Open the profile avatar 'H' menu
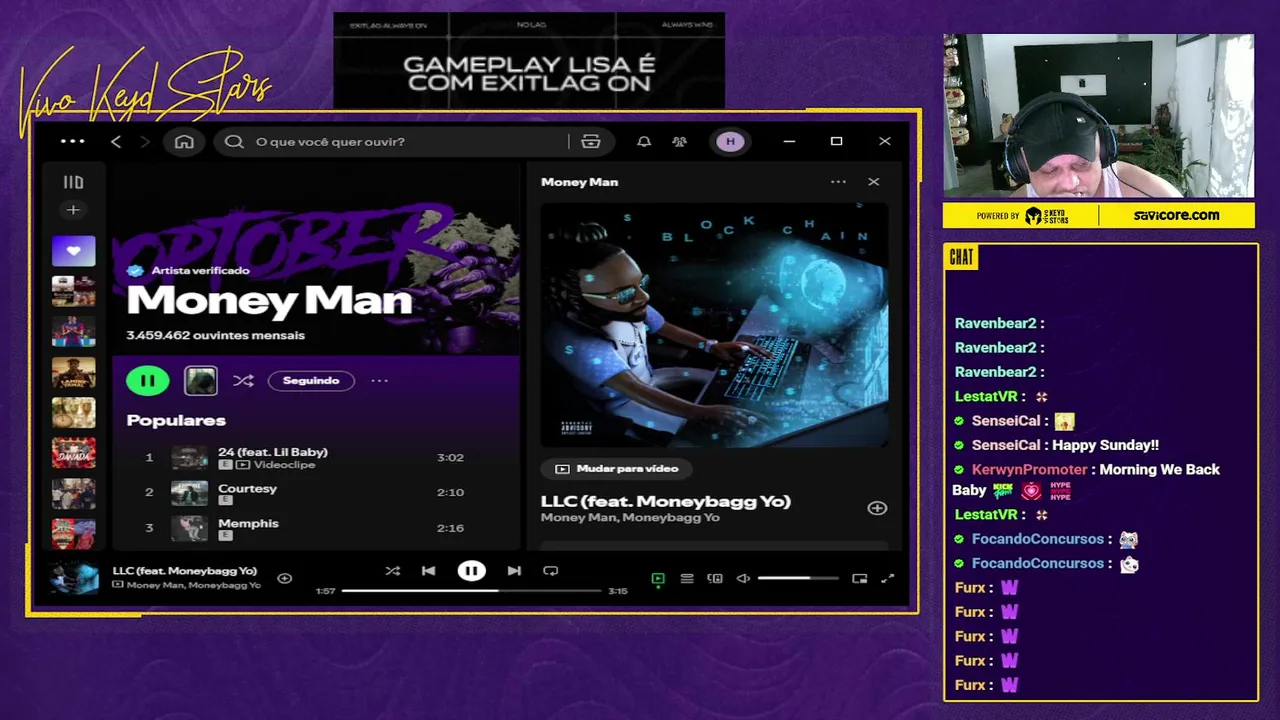The height and width of the screenshot is (720, 1280). coord(730,141)
